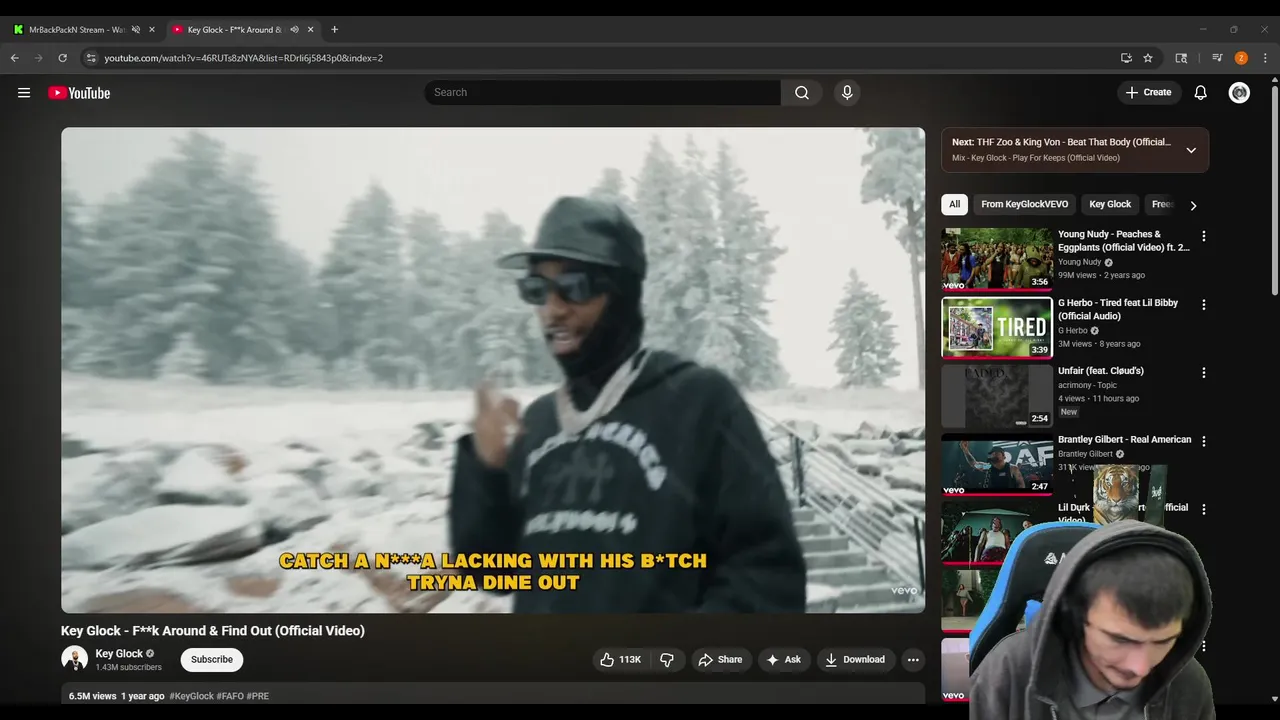
Task: Dislike the video with thumbs down
Action: (x=667, y=659)
